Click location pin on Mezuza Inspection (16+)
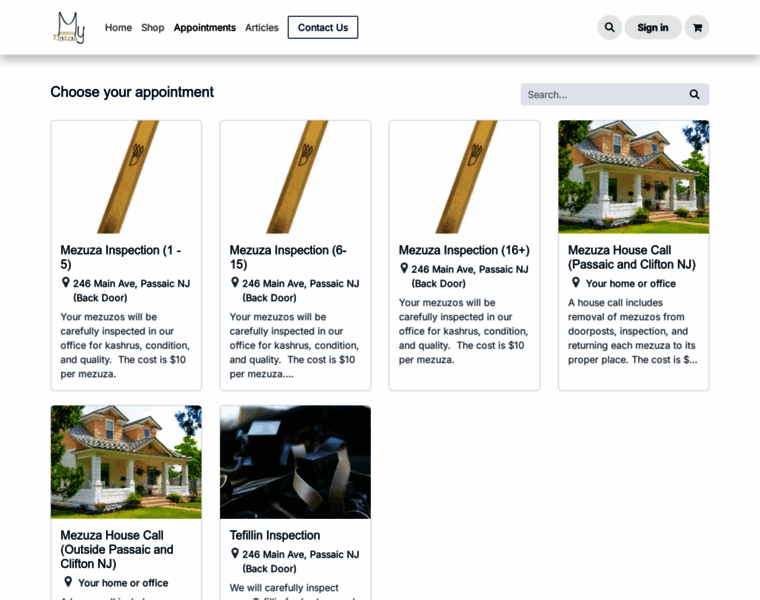Image resolution: width=760 pixels, height=600 pixels. [x=404, y=268]
